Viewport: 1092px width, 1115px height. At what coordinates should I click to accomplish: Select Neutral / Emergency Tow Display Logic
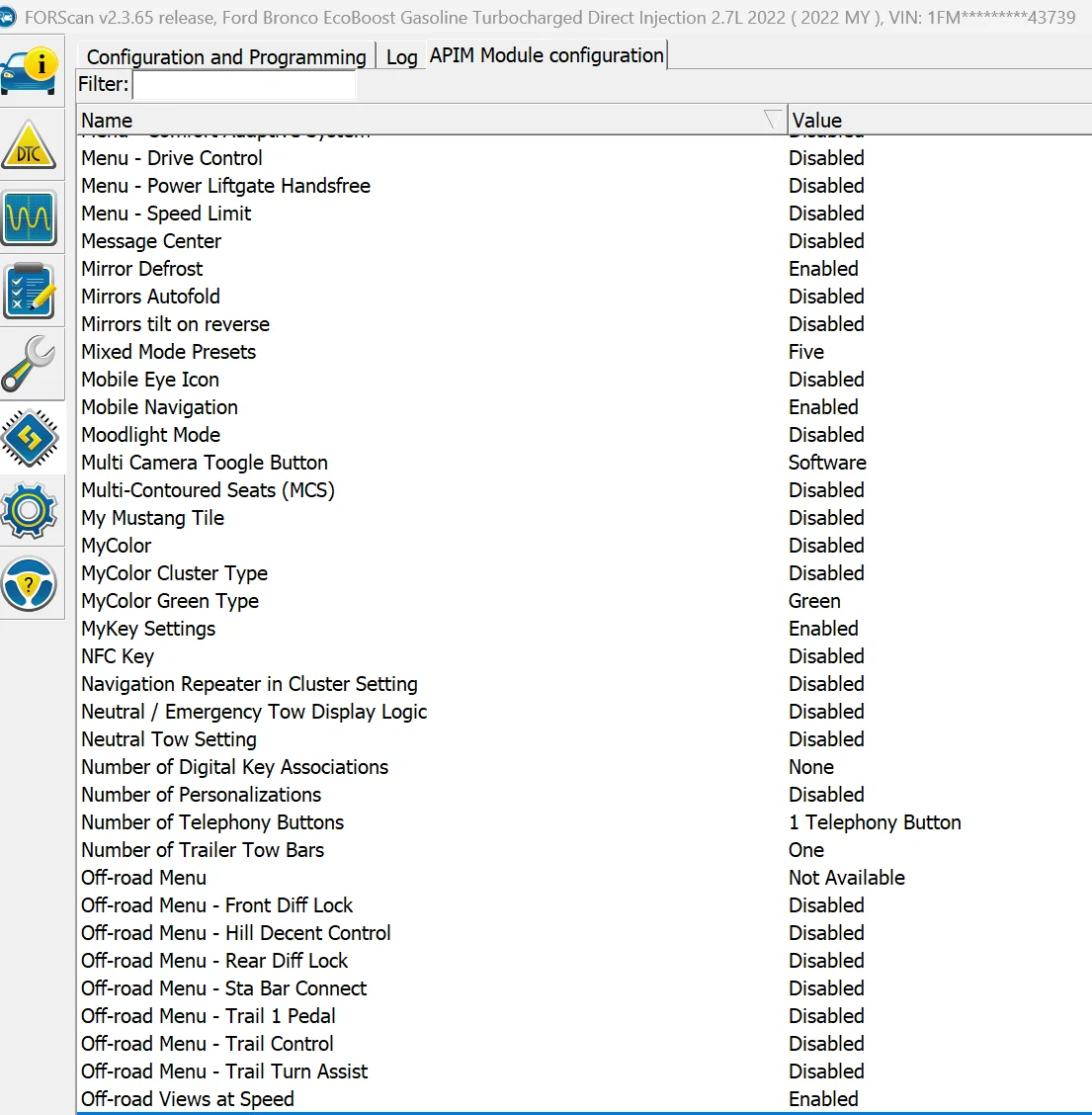coord(584,713)
